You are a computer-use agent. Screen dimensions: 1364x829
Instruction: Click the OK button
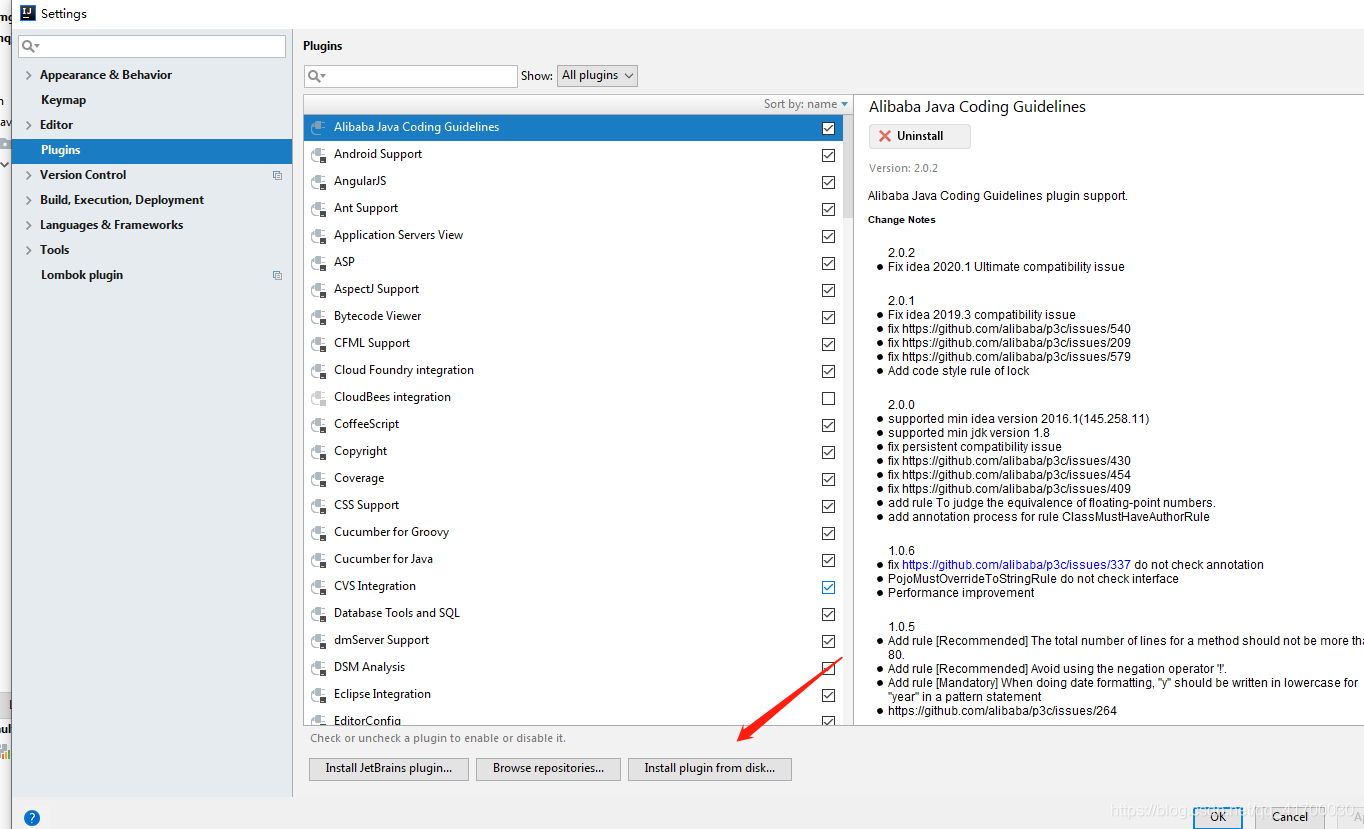(1218, 817)
